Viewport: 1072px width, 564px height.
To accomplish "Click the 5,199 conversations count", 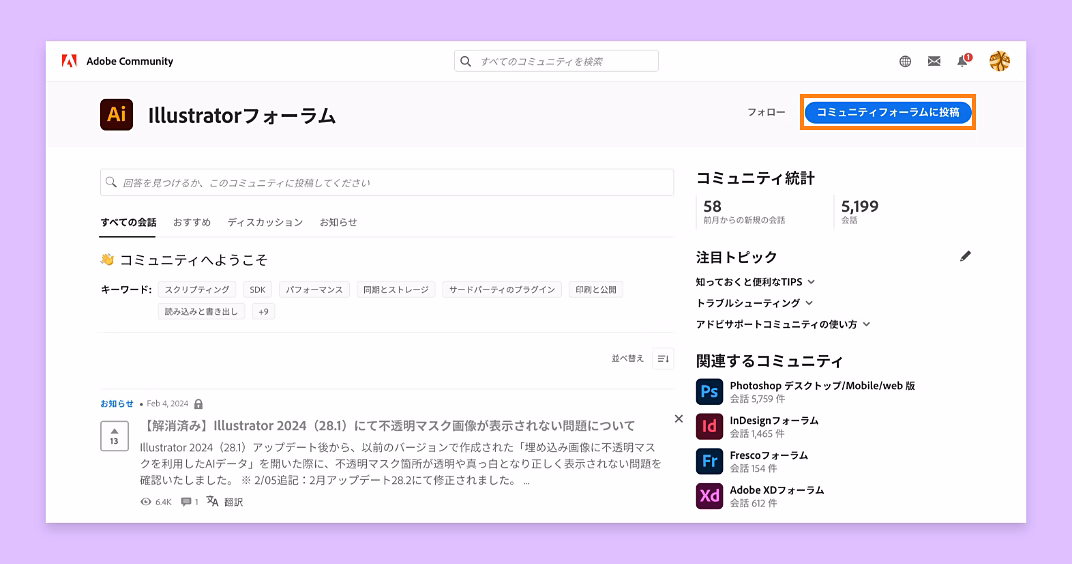I will point(859,206).
